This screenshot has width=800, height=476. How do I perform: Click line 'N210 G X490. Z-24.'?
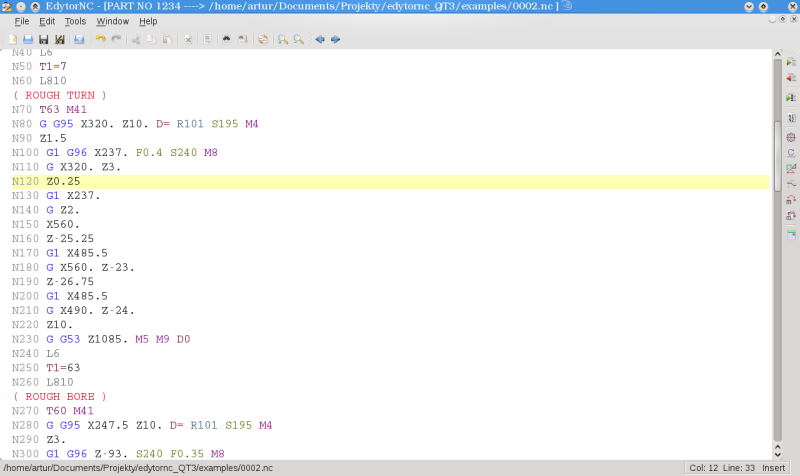click(73, 311)
